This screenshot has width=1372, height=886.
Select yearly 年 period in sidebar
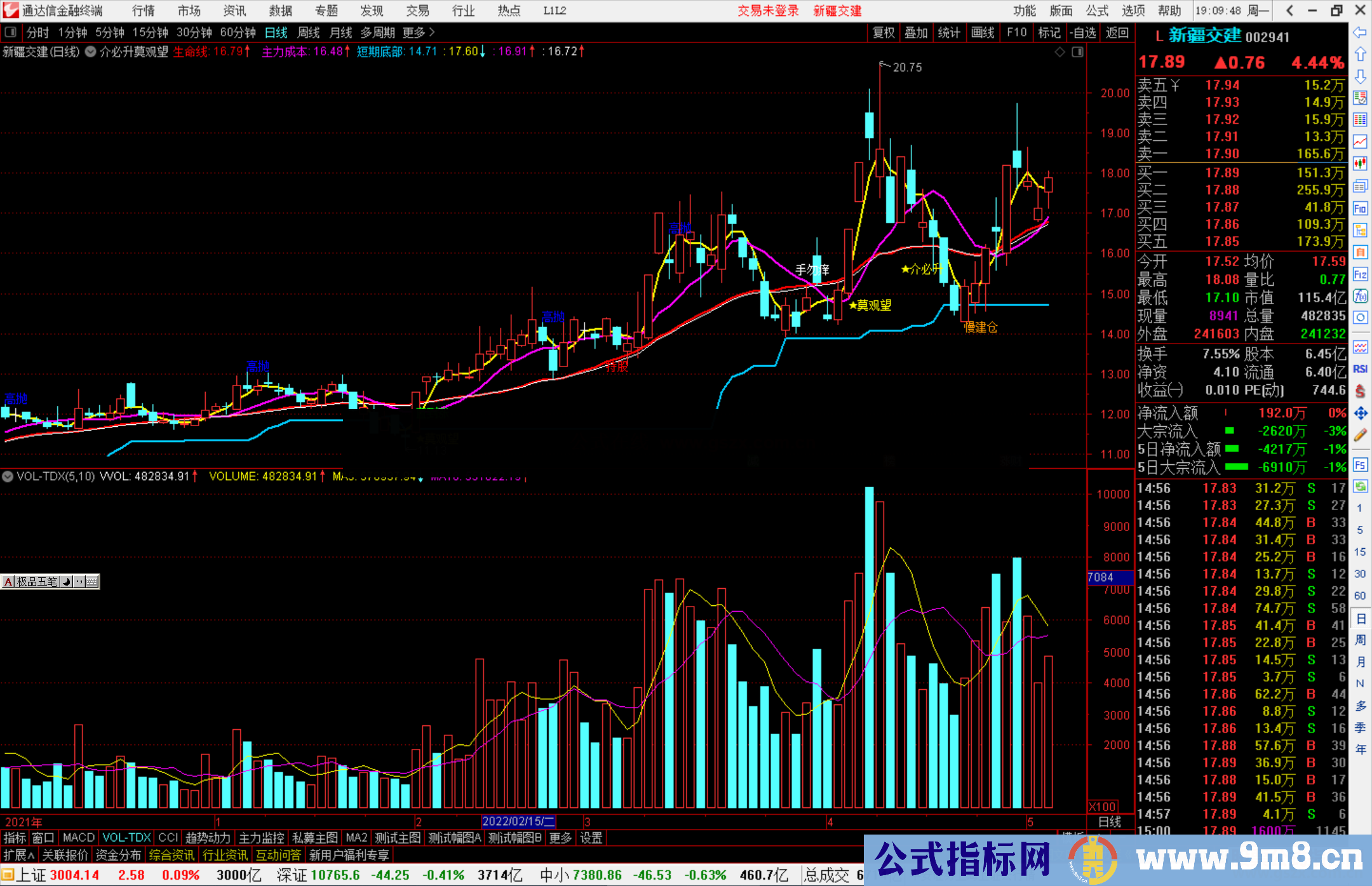point(1360,749)
